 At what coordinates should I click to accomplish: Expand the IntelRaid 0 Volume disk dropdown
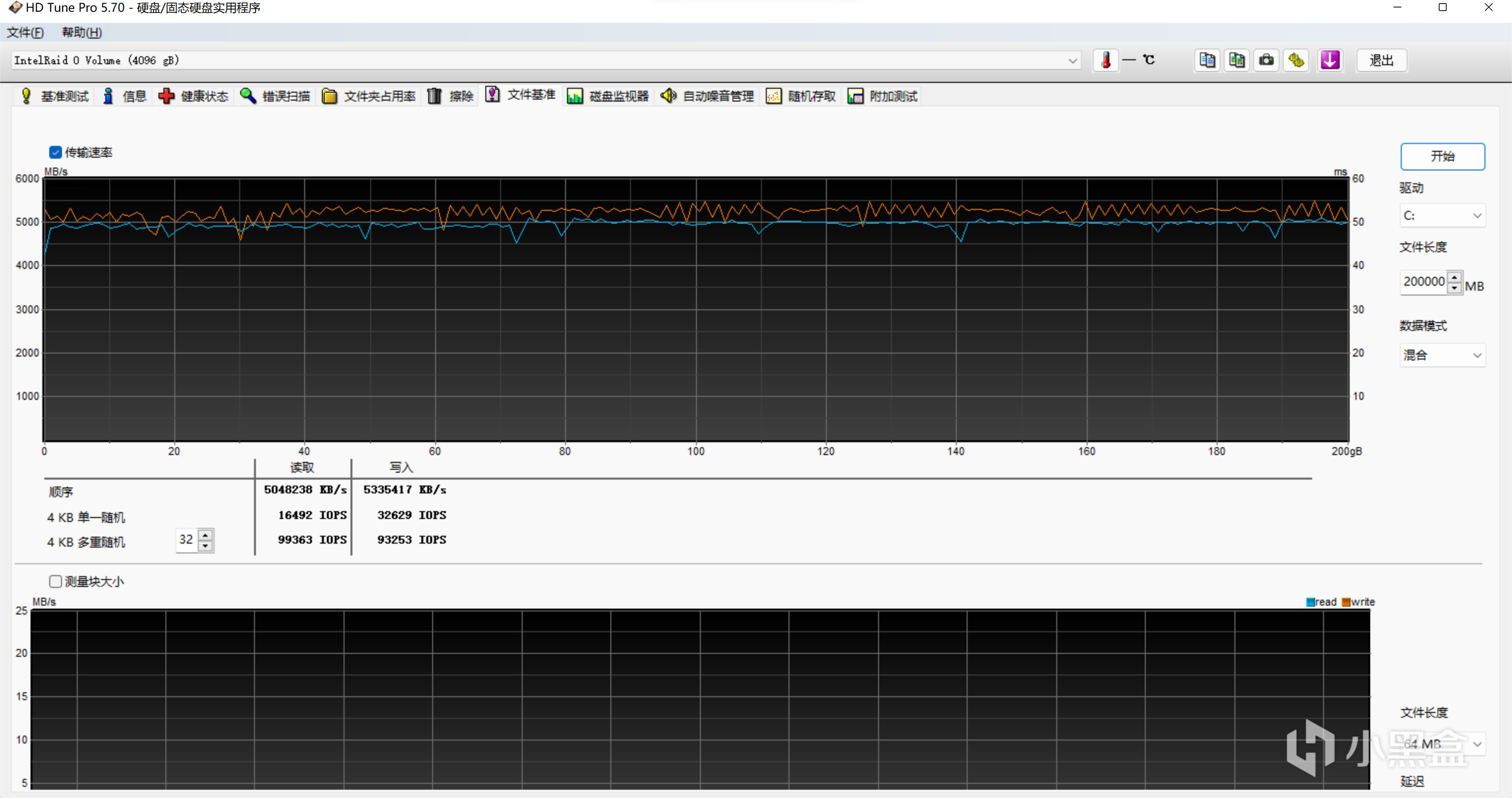point(1072,60)
